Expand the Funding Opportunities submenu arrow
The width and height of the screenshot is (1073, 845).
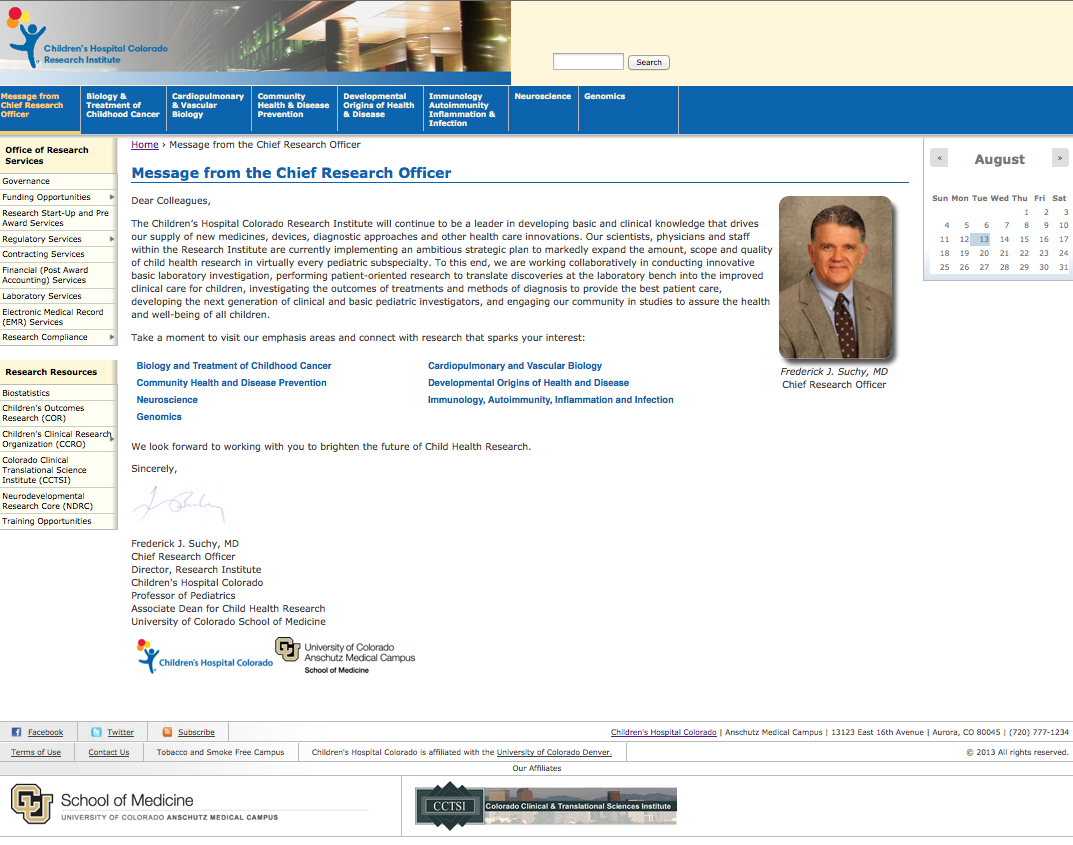pos(112,197)
